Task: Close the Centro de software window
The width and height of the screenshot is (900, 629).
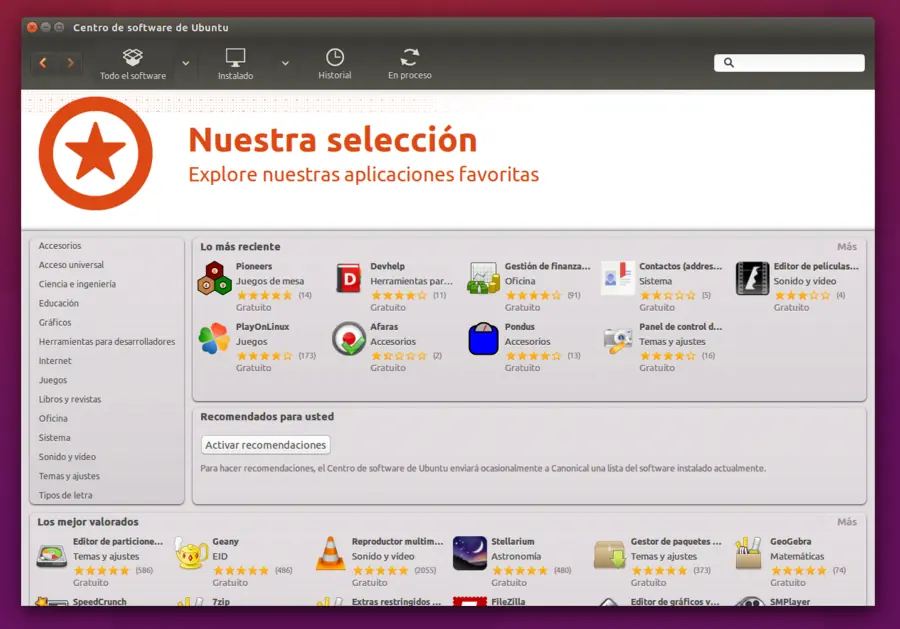Action: pyautogui.click(x=32, y=27)
